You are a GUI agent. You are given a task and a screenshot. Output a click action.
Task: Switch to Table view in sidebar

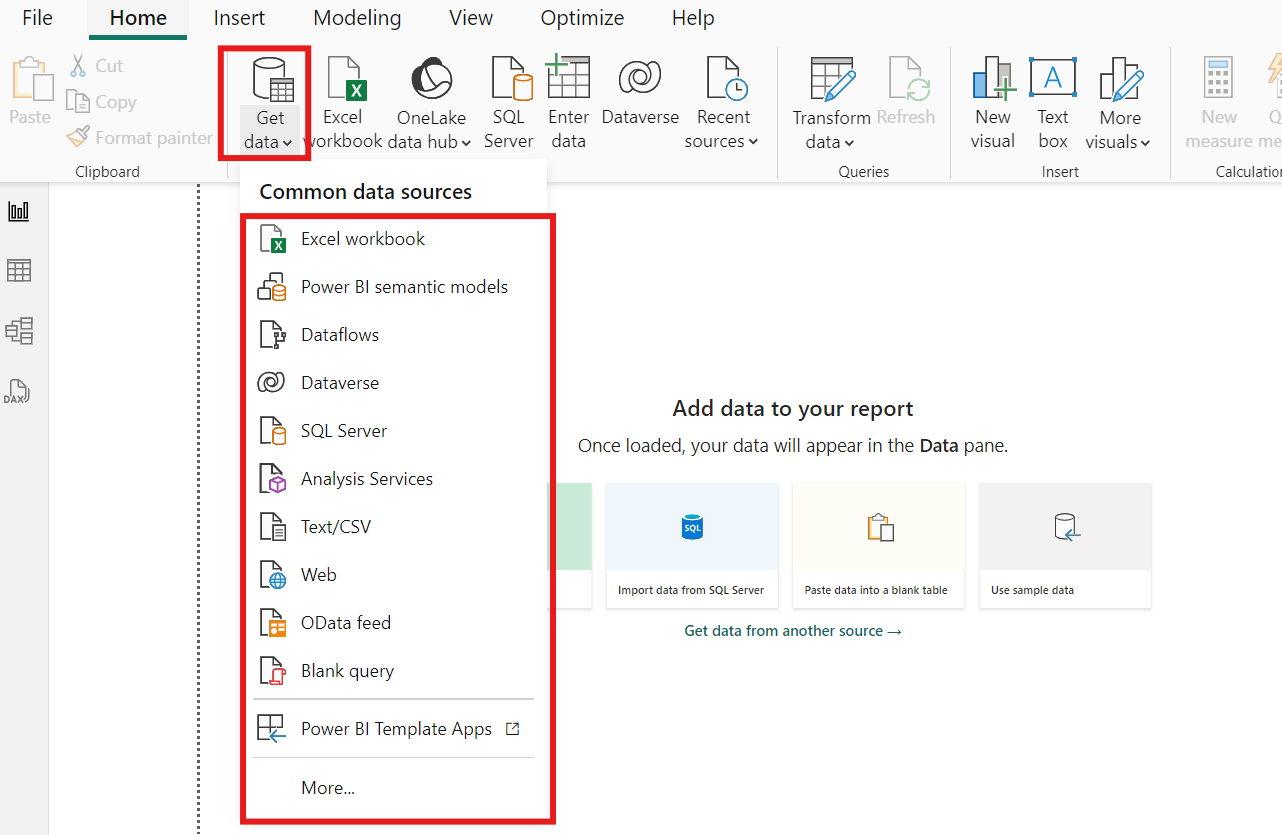(x=19, y=270)
